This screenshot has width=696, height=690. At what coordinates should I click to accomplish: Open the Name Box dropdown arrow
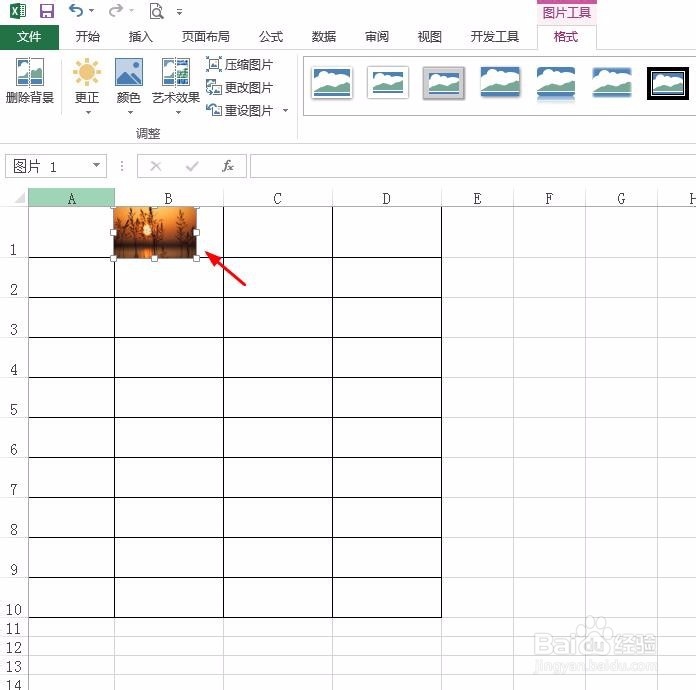[x=96, y=165]
